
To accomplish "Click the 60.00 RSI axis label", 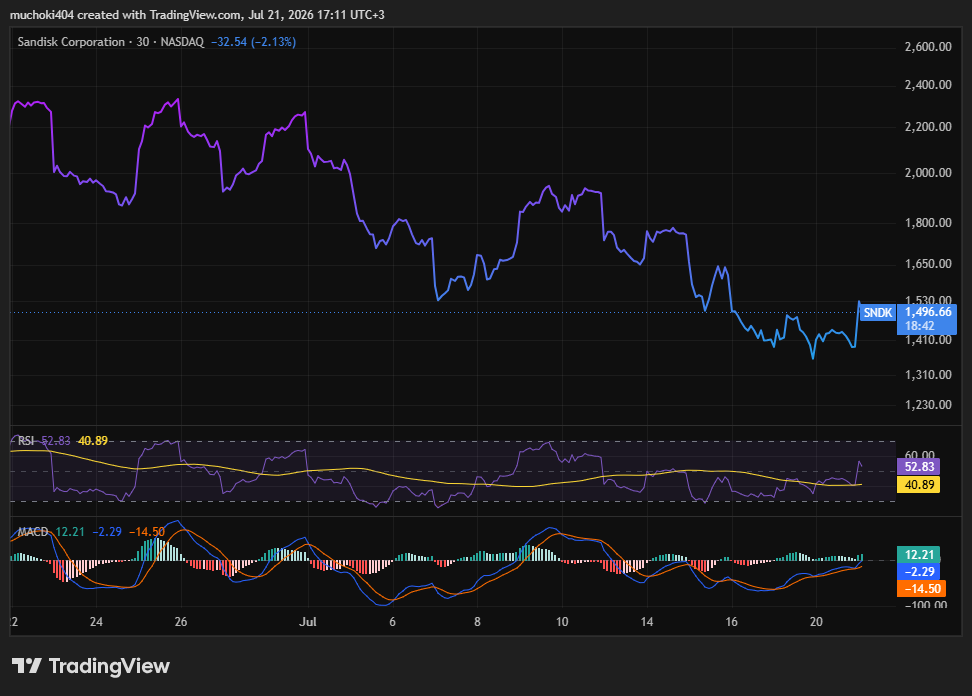I will tap(920, 455).
